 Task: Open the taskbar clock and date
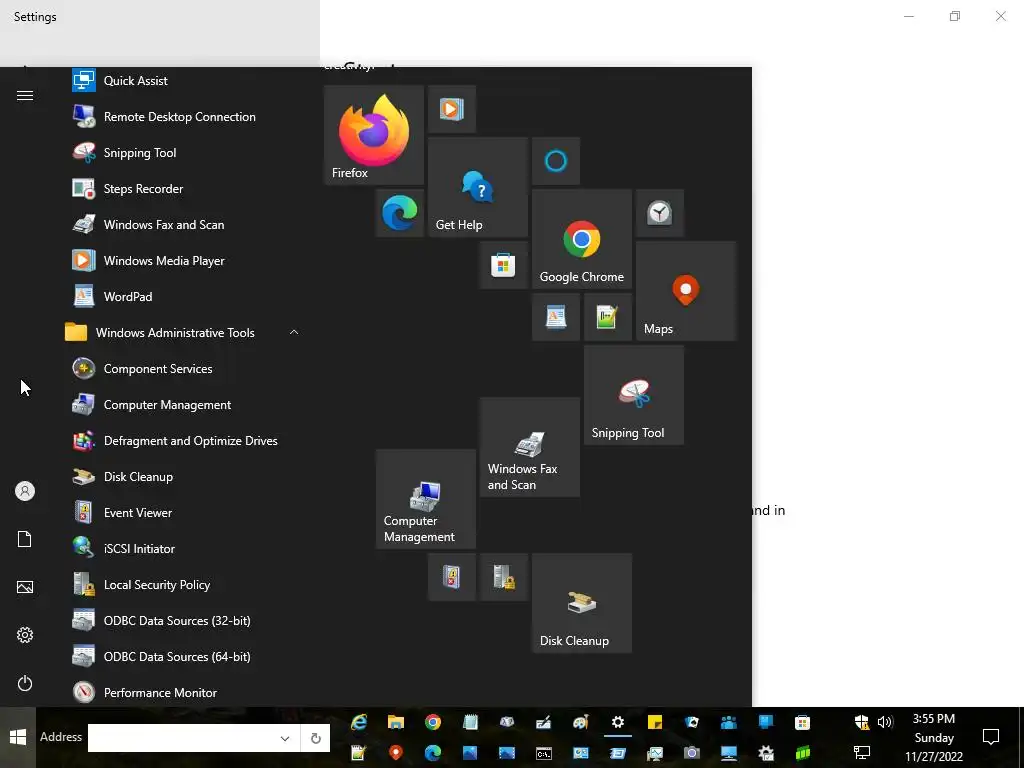click(934, 737)
